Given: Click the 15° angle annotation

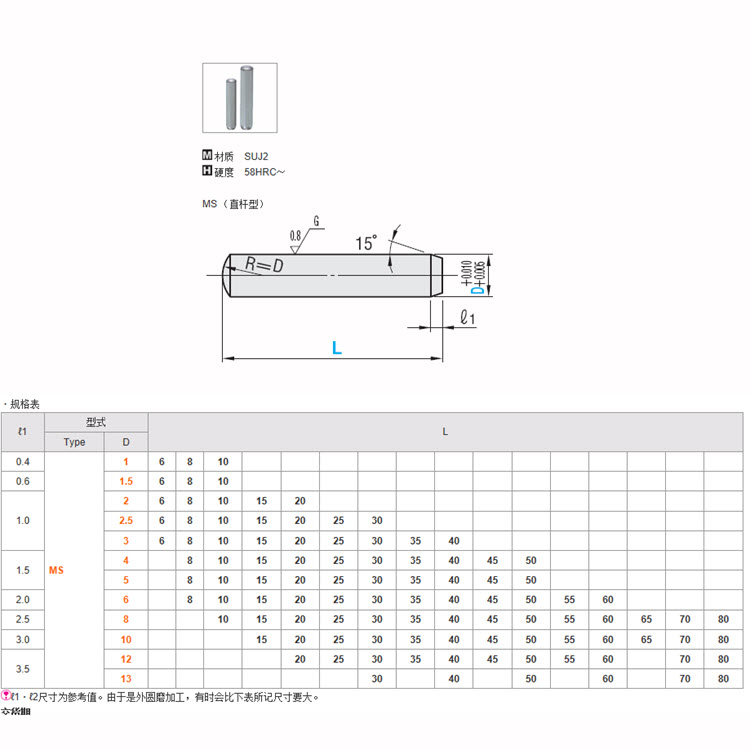Looking at the screenshot, I should coord(366,243).
